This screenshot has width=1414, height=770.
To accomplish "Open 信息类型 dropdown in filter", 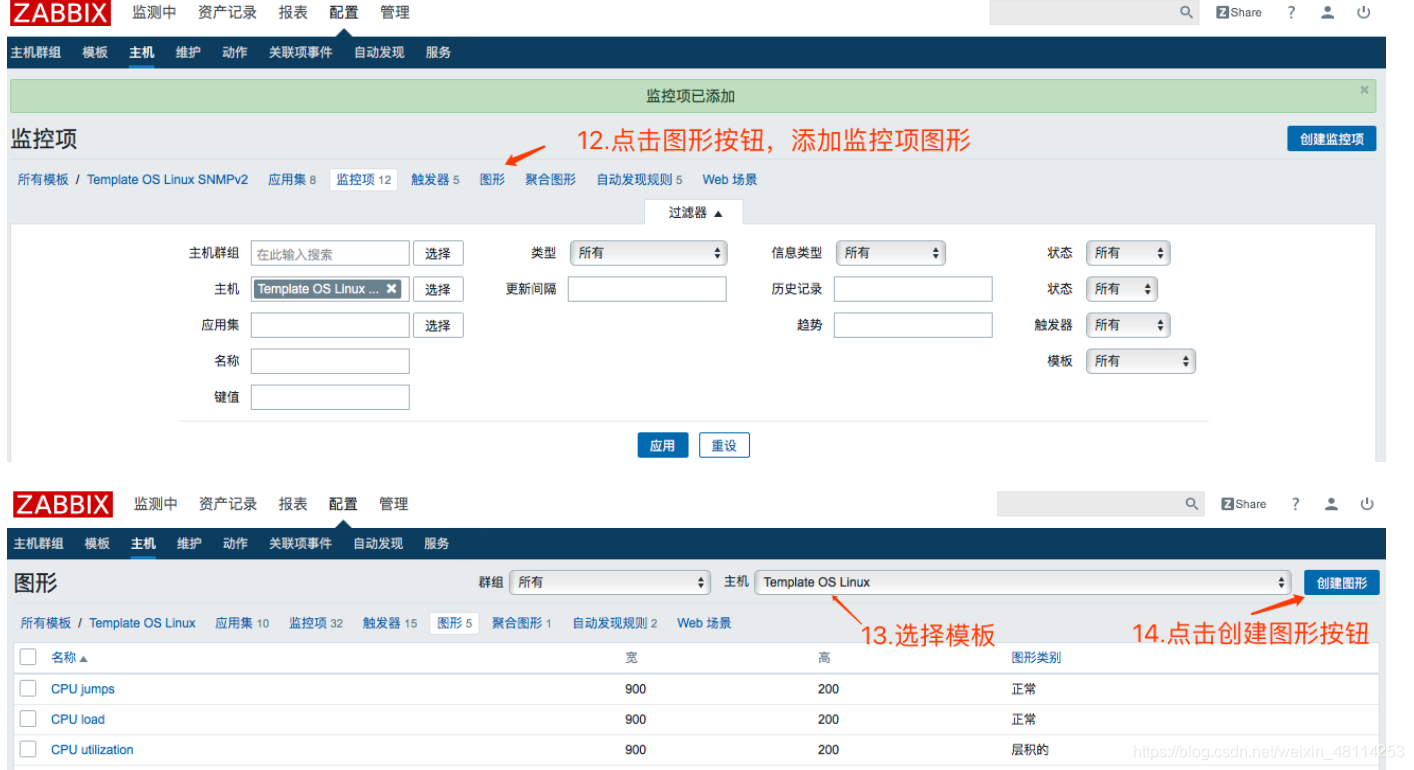I will (890, 253).
